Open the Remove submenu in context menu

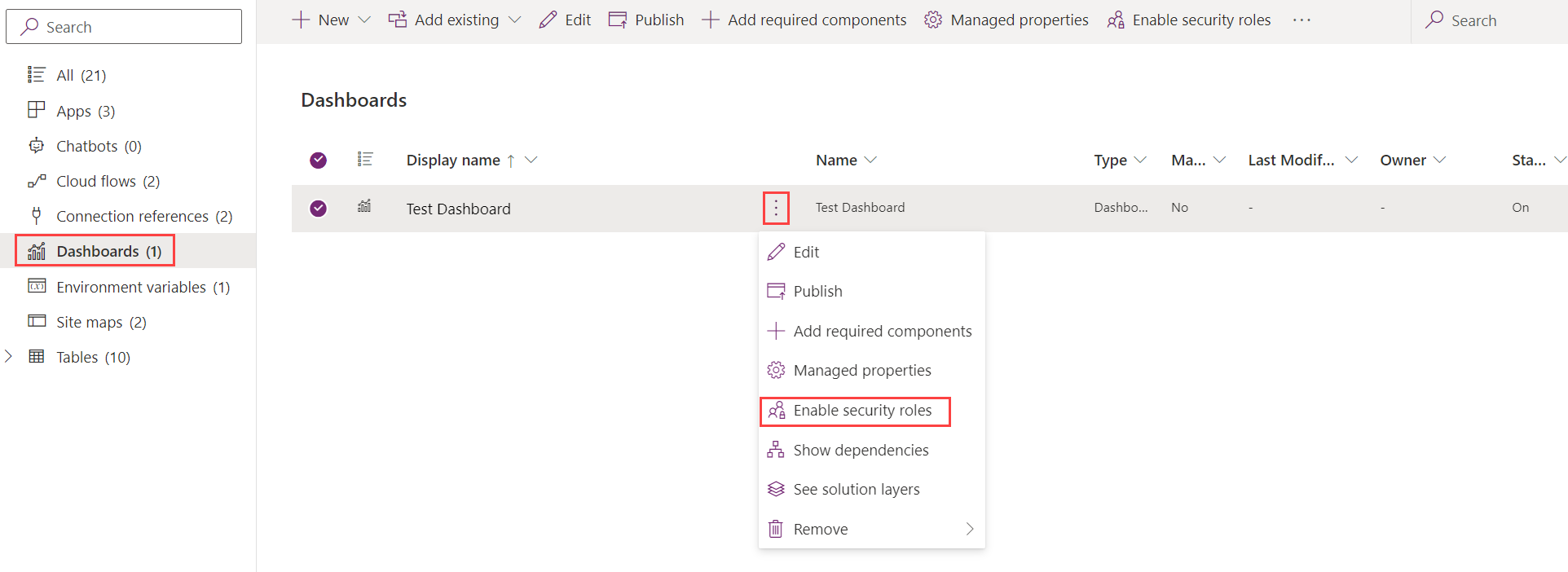tap(871, 529)
